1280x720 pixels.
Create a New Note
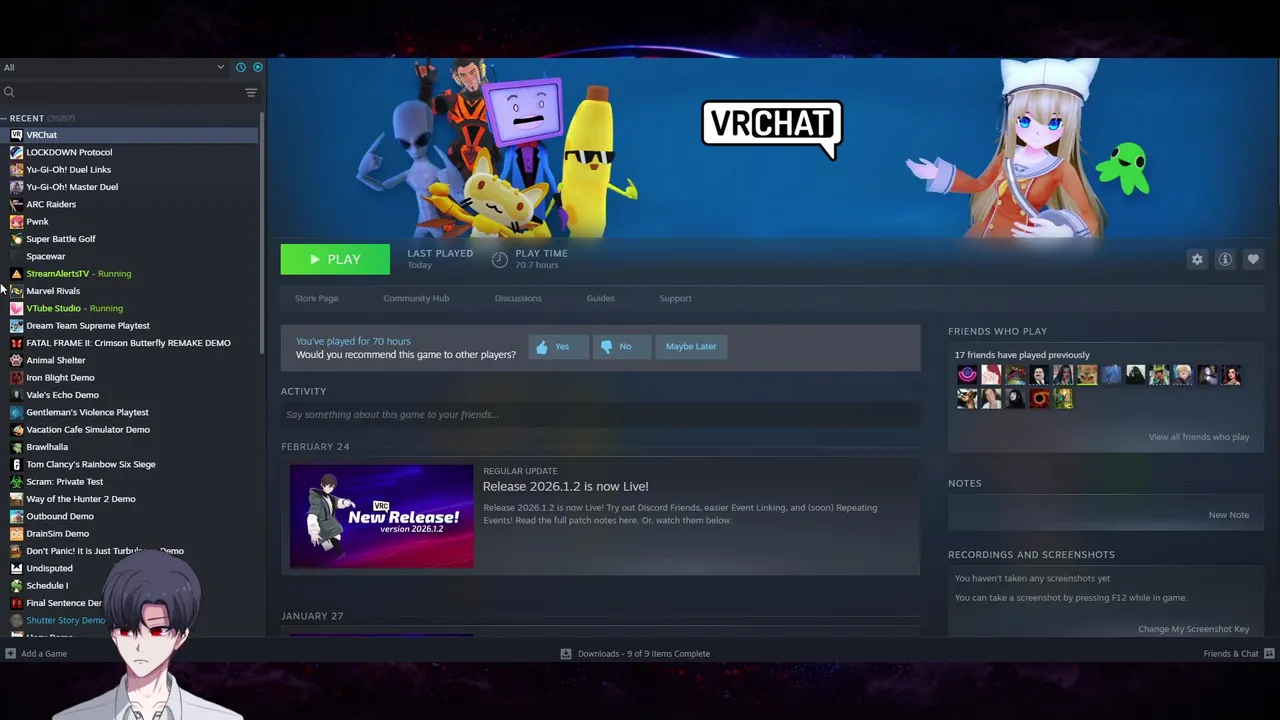[1228, 515]
